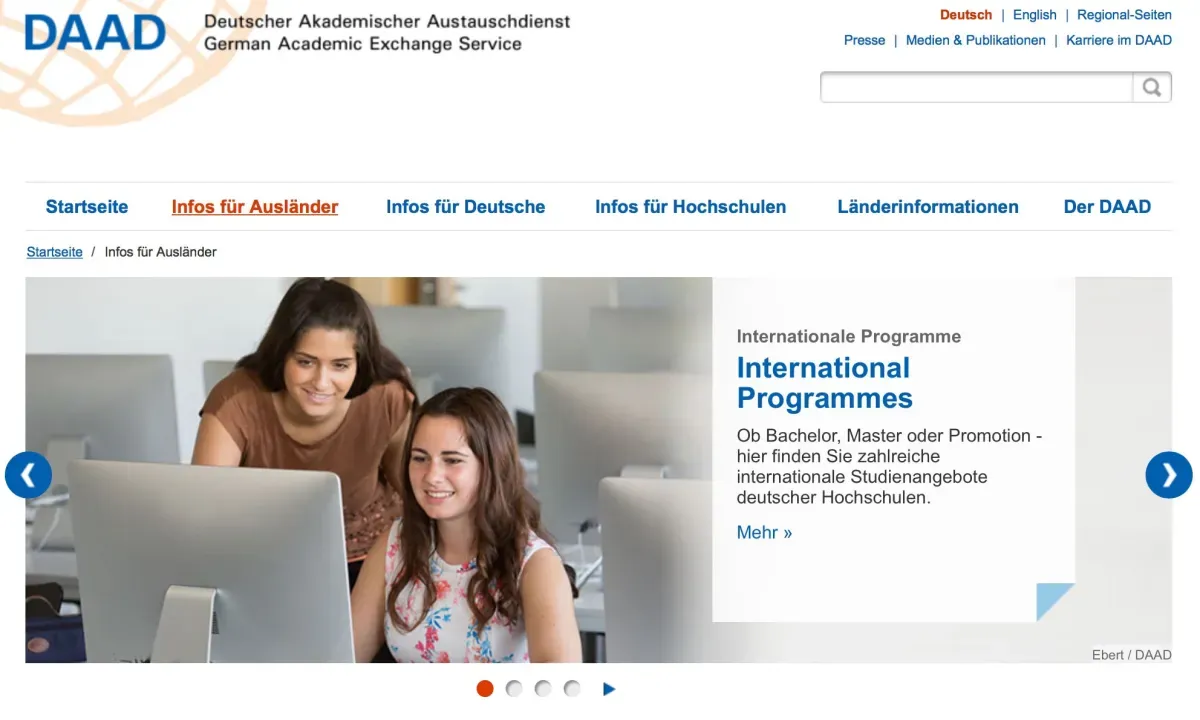Viewport: 1200px width, 720px height.
Task: Select the second slide indicator dot
Action: [514, 688]
